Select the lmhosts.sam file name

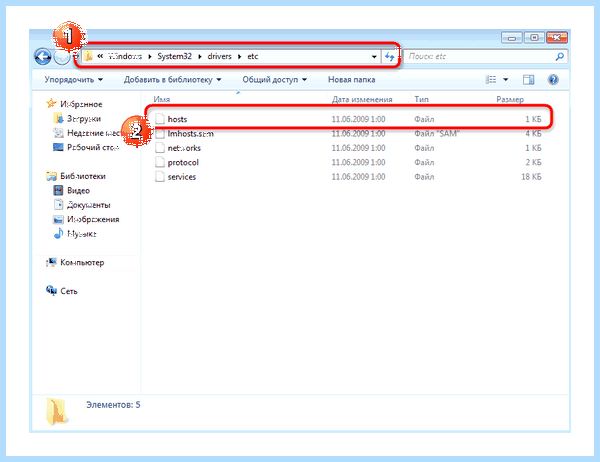[191, 134]
